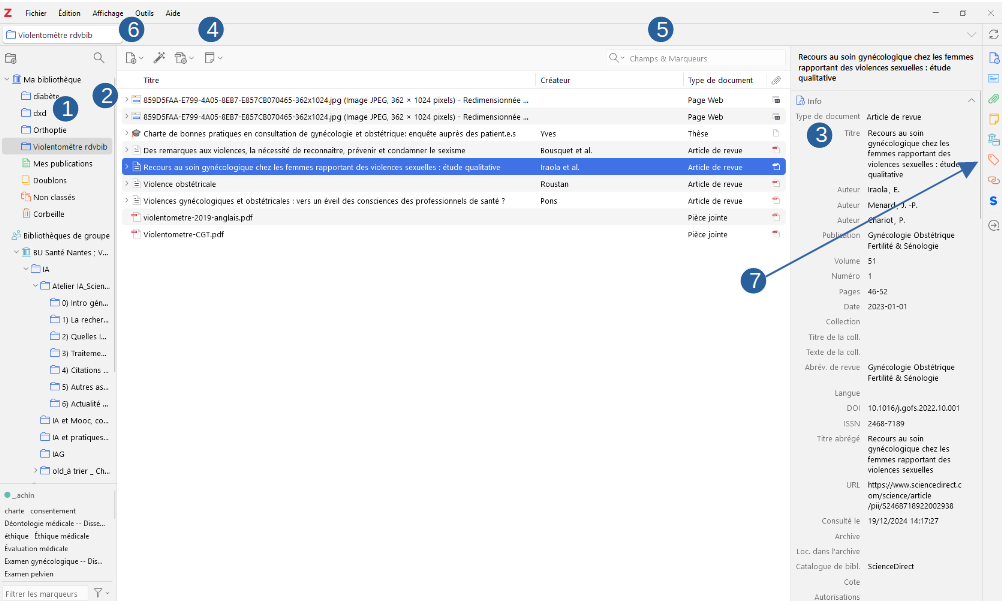
Task: Click the new collection icon
Action: coord(11,58)
